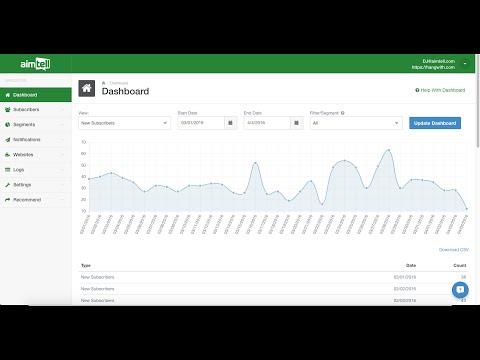Open the Dashboard sidebar item

point(36,95)
